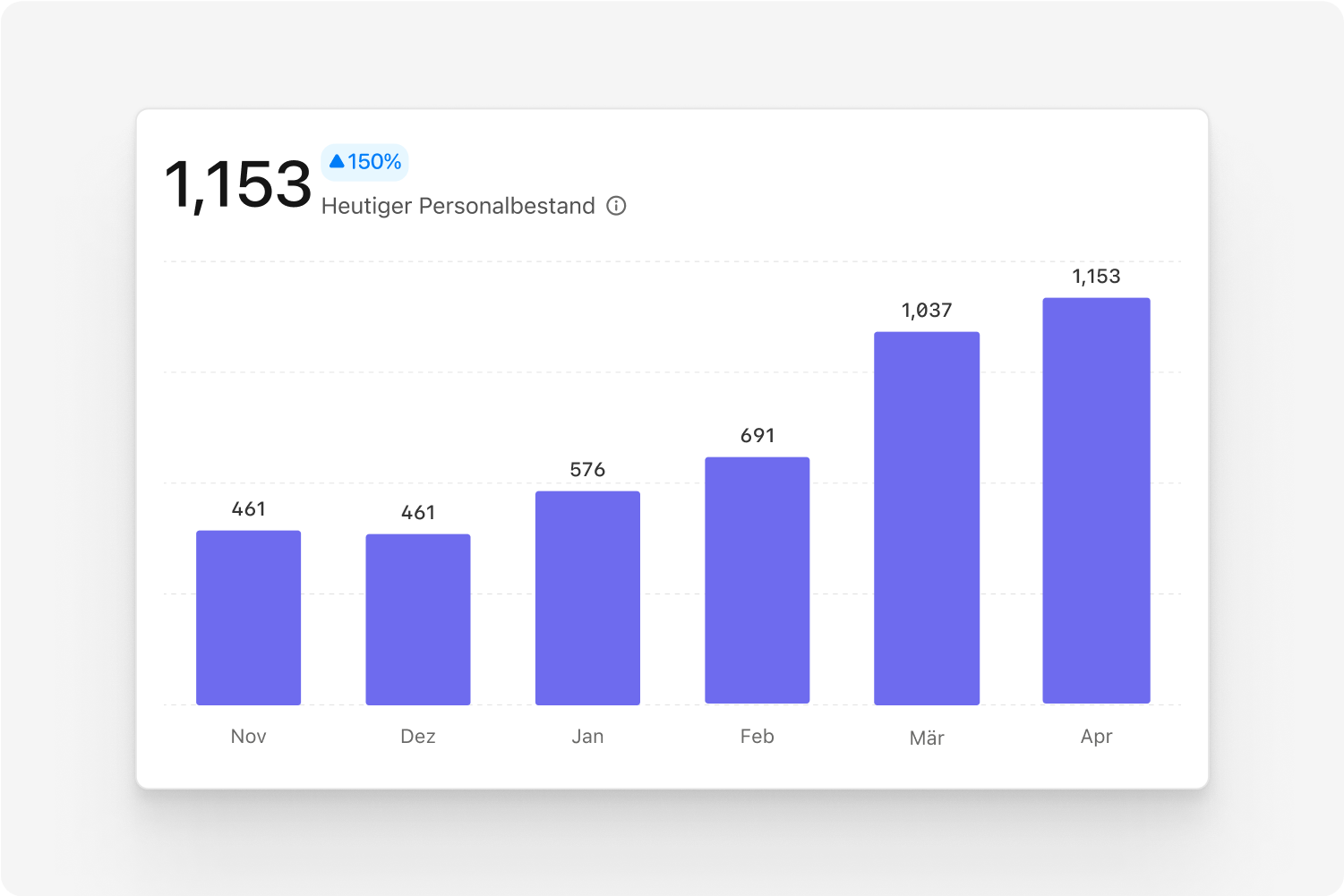
Task: Click the Apr axis label
Action: (x=1096, y=737)
